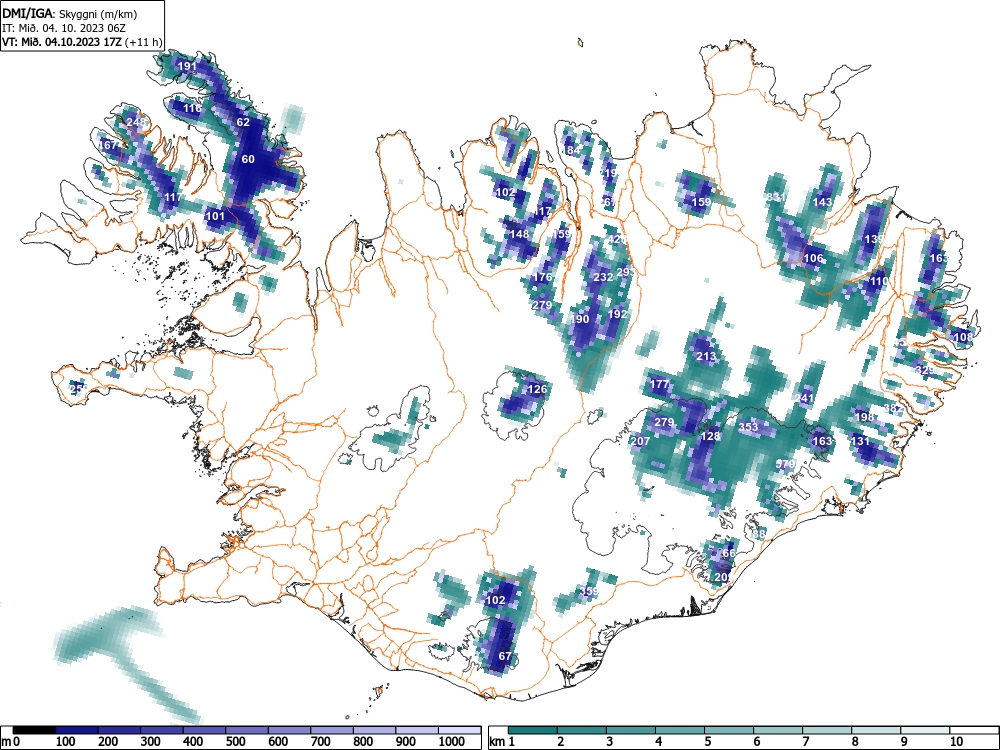Image resolution: width=1000 pixels, height=750 pixels.
Task: Click the visibility value 246 on the map
Action: [x=136, y=122]
